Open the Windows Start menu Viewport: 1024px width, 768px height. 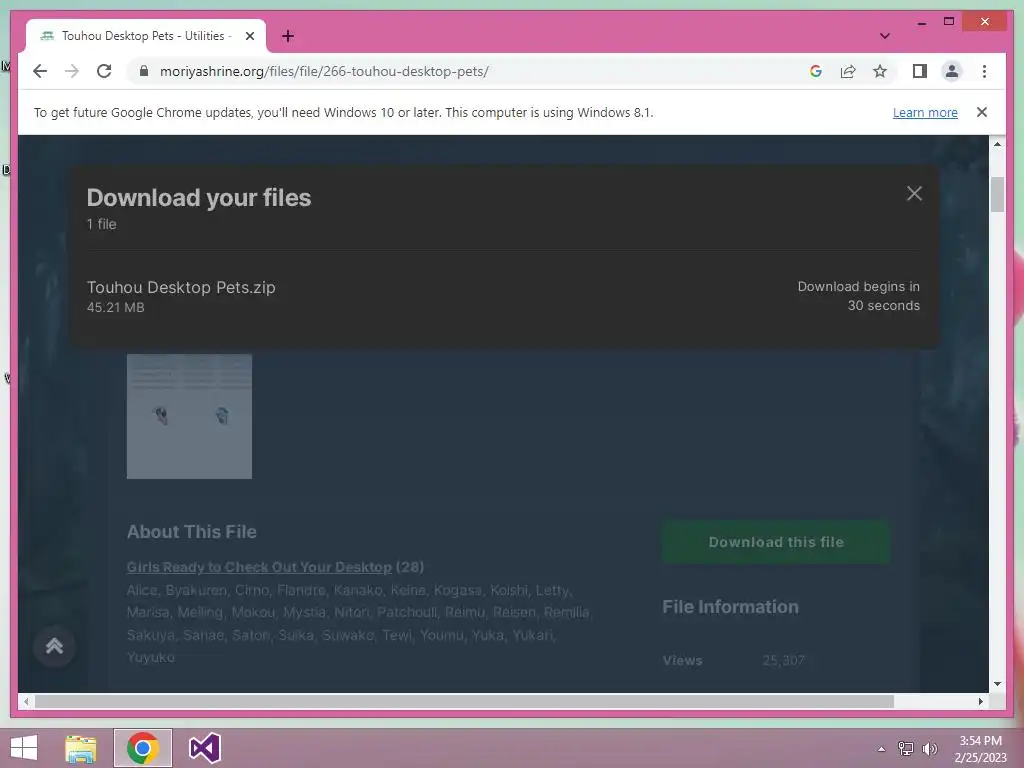(x=24, y=748)
